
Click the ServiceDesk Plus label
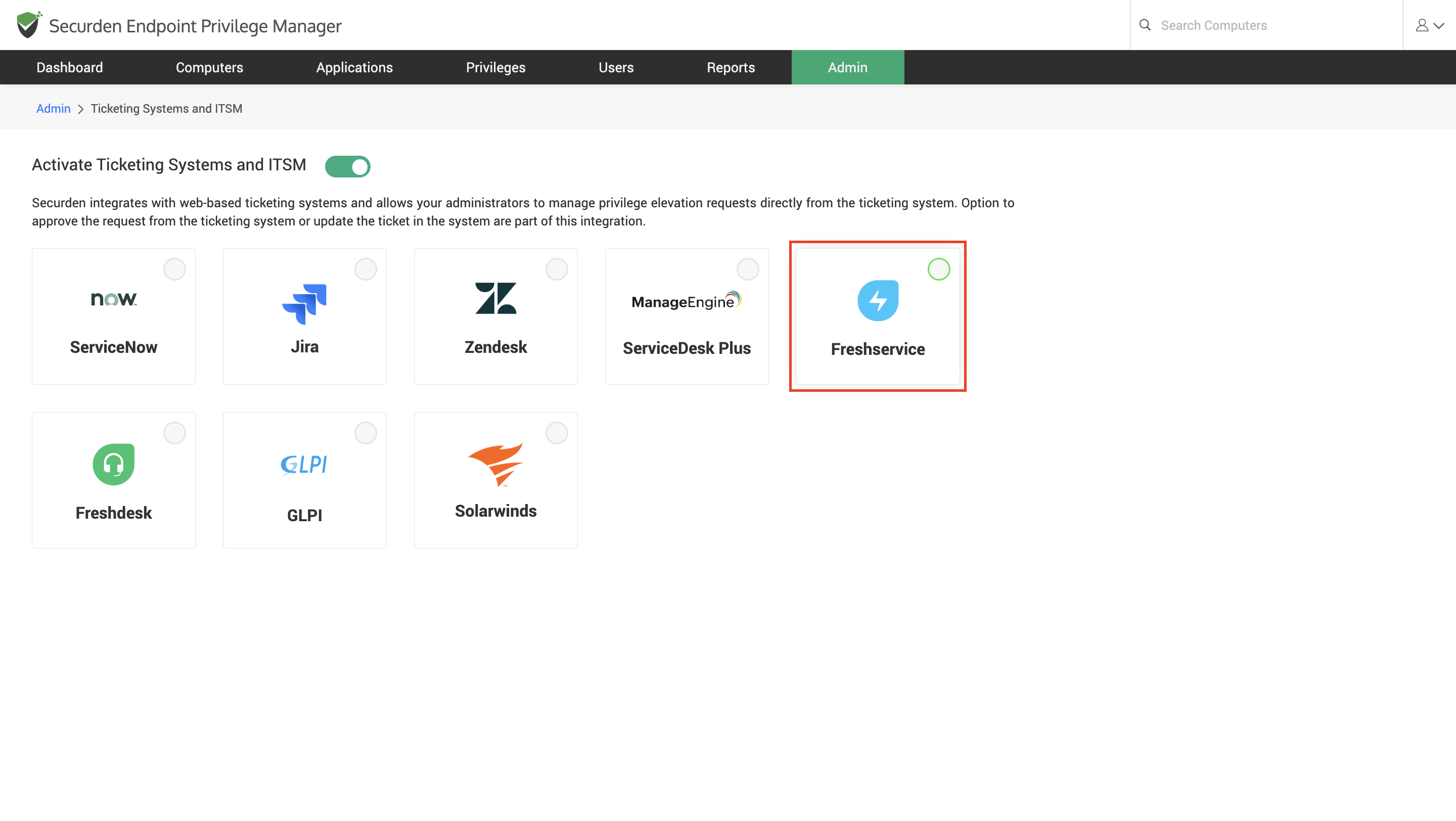click(x=686, y=348)
